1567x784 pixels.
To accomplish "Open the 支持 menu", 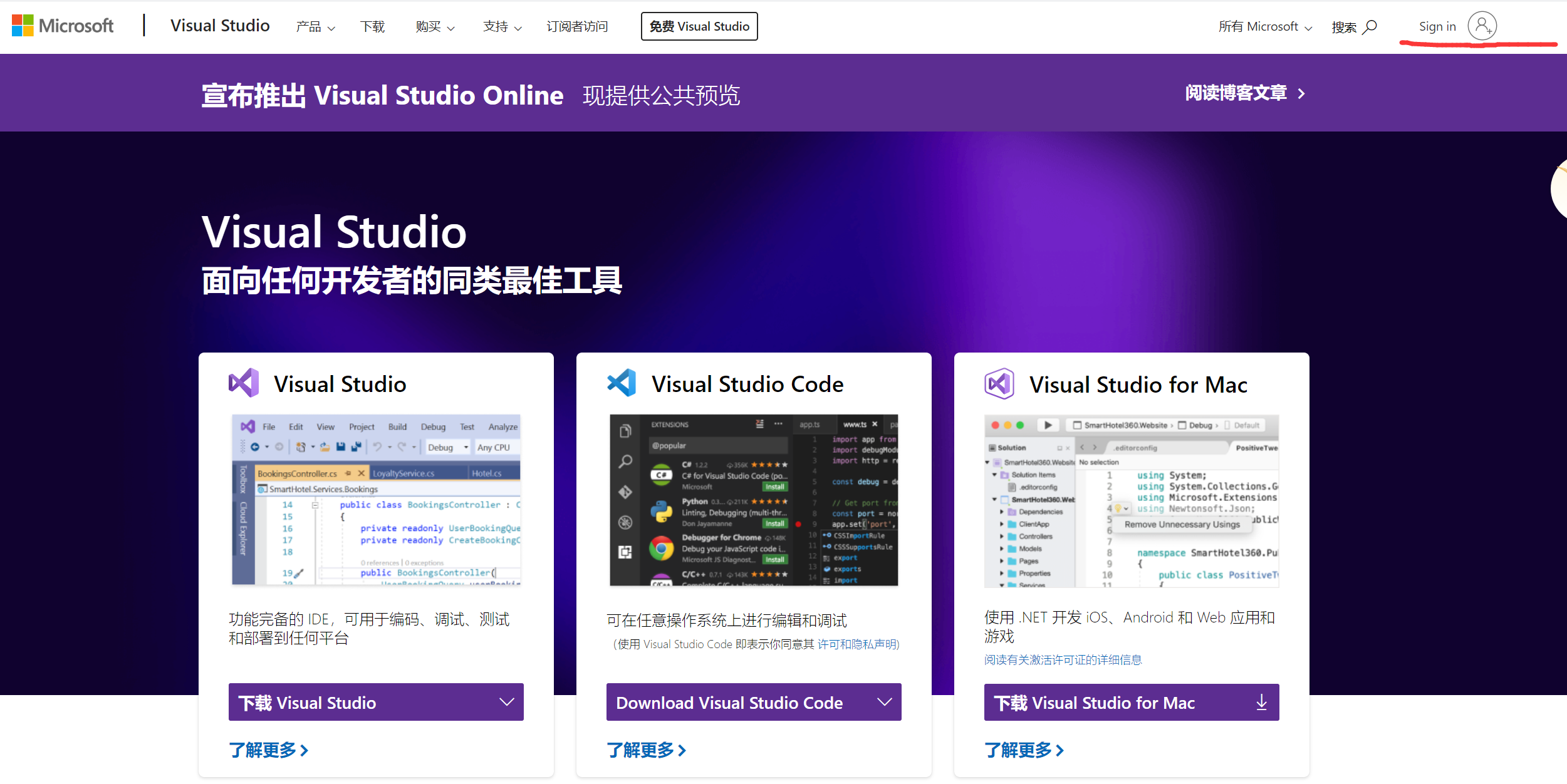I will [501, 26].
